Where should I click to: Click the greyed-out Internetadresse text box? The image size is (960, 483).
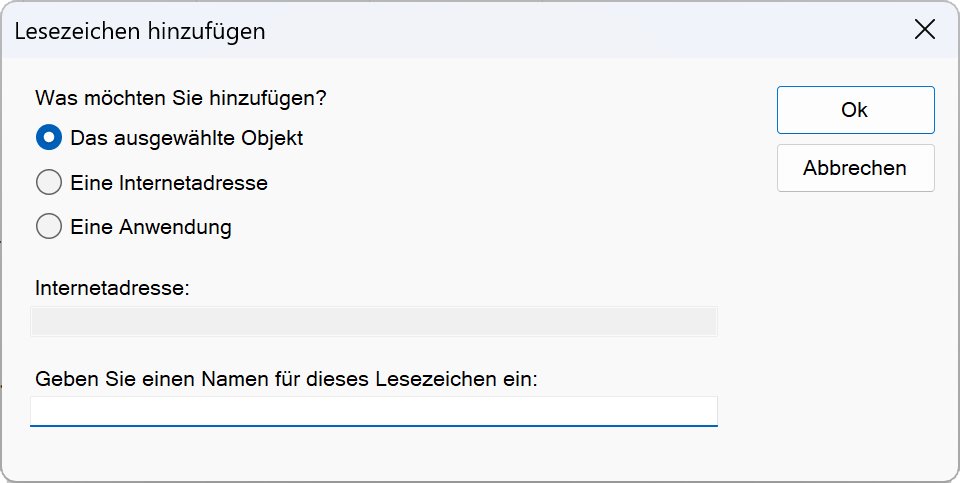coord(374,321)
